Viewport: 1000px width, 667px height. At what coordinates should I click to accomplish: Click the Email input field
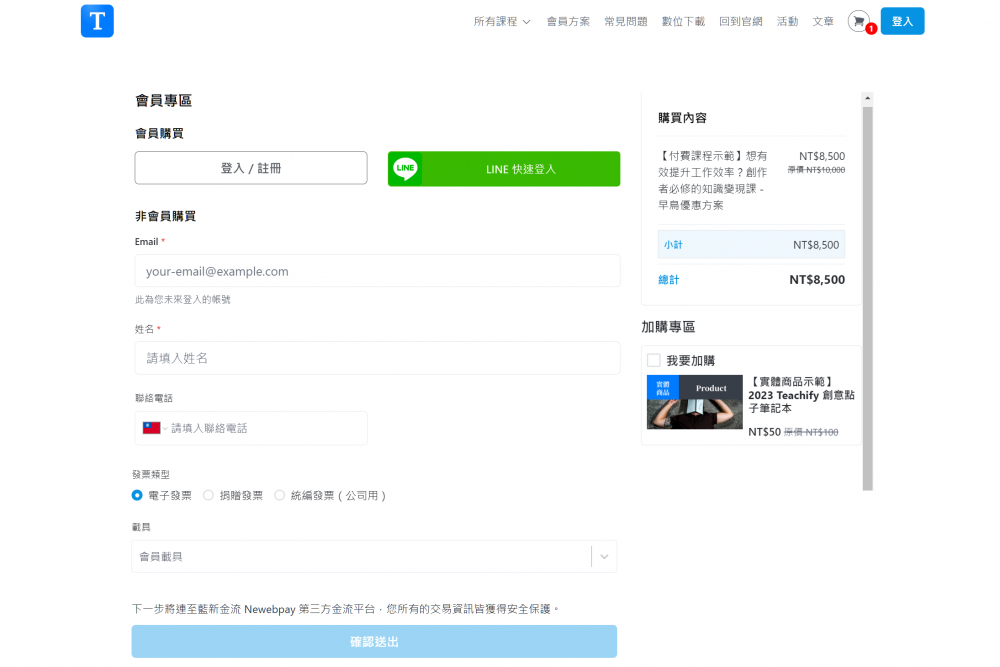click(377, 271)
